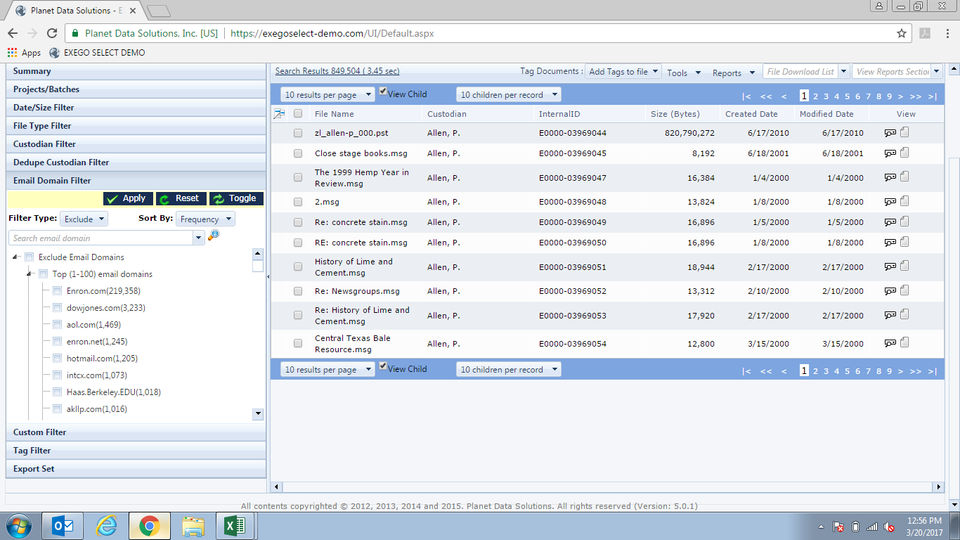The height and width of the screenshot is (540, 960).
Task: Expand Custodian Filter panel
Action: (x=136, y=144)
